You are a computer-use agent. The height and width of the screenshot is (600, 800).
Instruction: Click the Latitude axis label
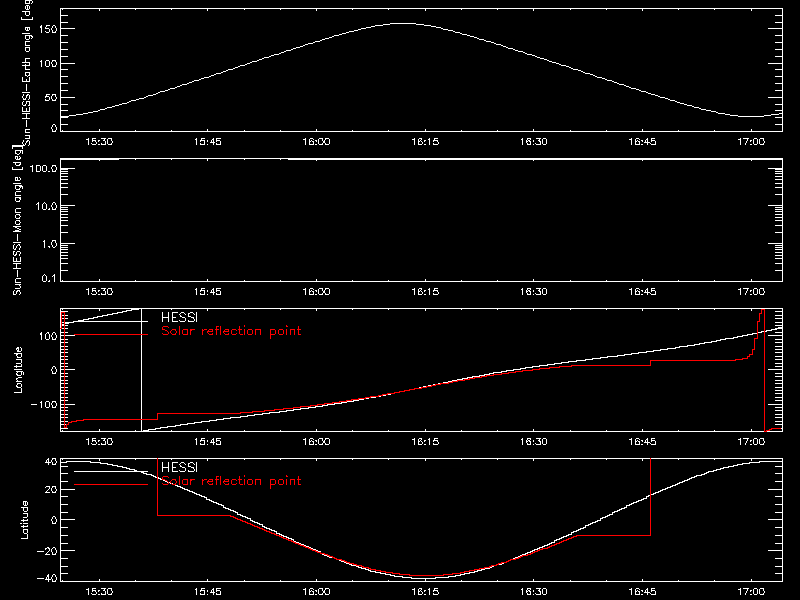tap(24, 520)
